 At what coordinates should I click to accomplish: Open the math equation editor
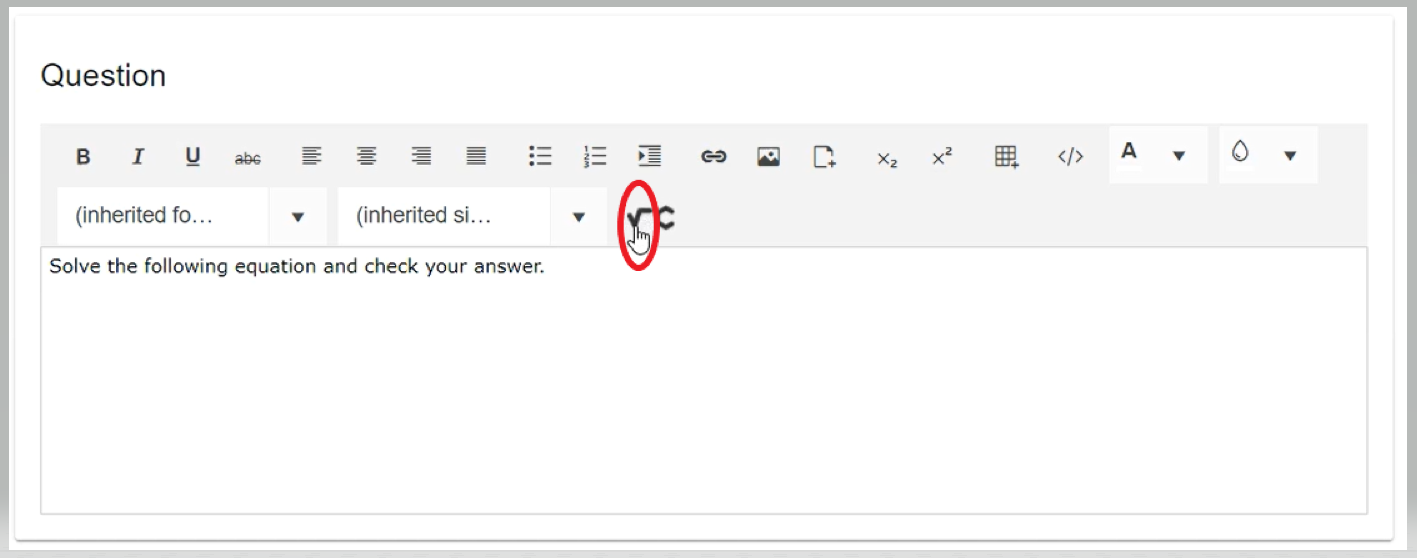tap(650, 218)
